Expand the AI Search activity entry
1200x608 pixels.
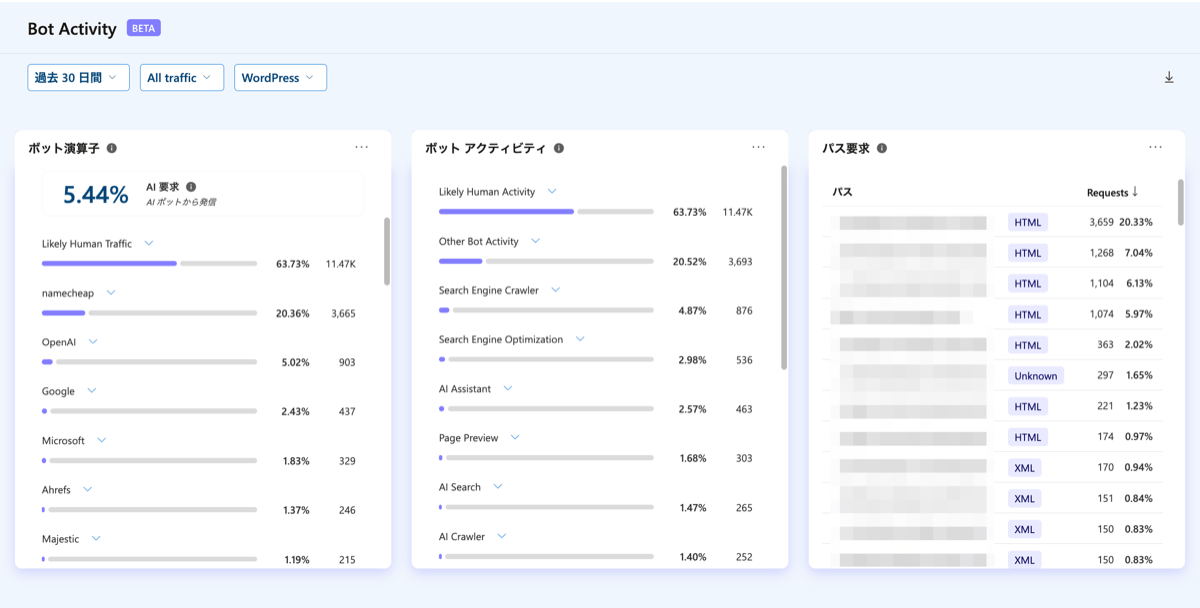click(496, 486)
